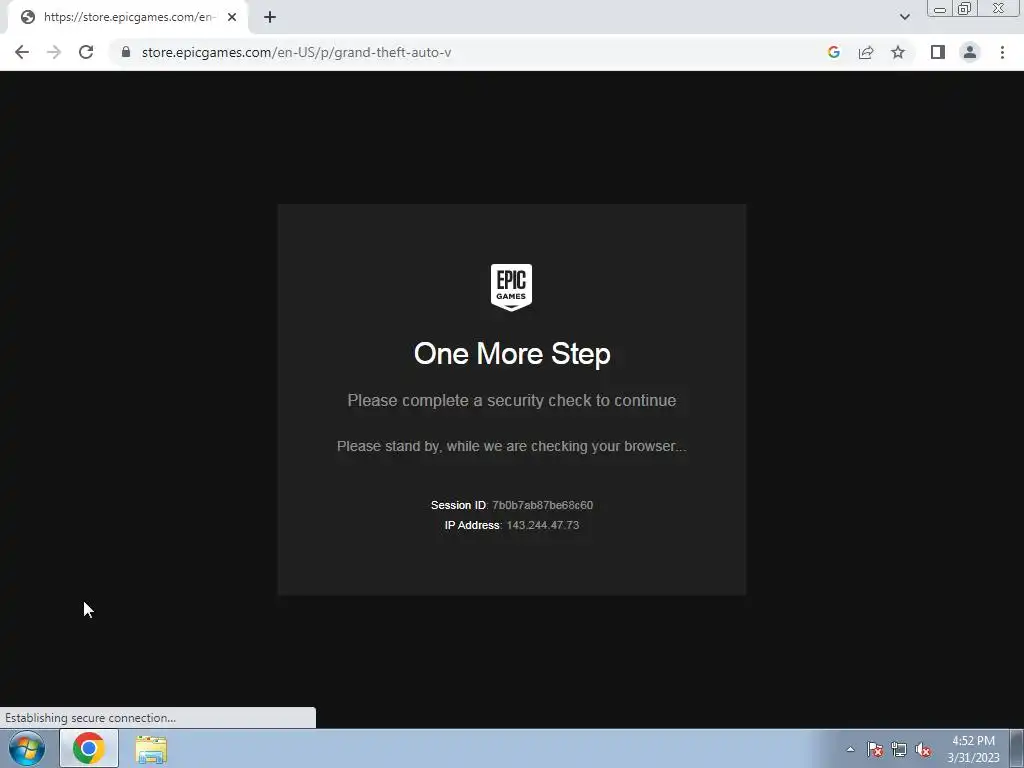This screenshot has width=1024, height=768.
Task: Expand the tab search dropdown
Action: coord(904,17)
